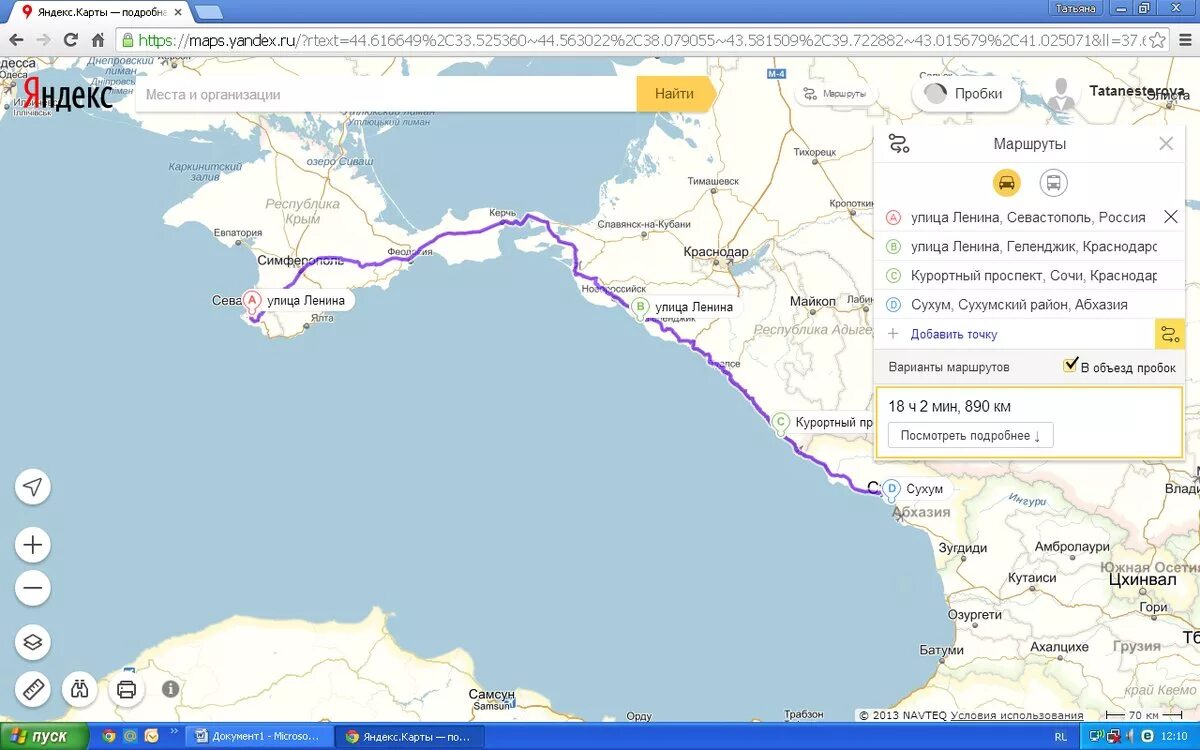Click route marker A on the map

tap(252, 300)
